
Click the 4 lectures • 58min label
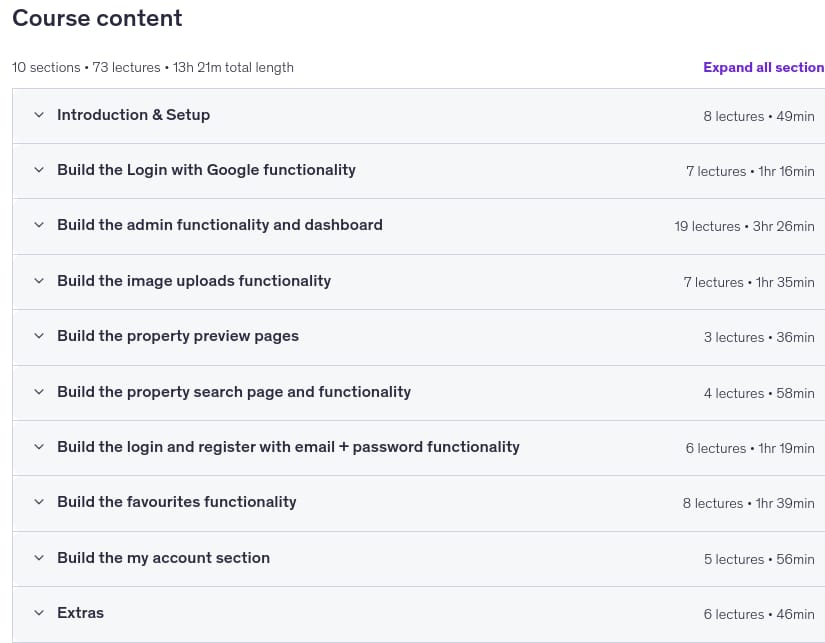[x=759, y=394]
